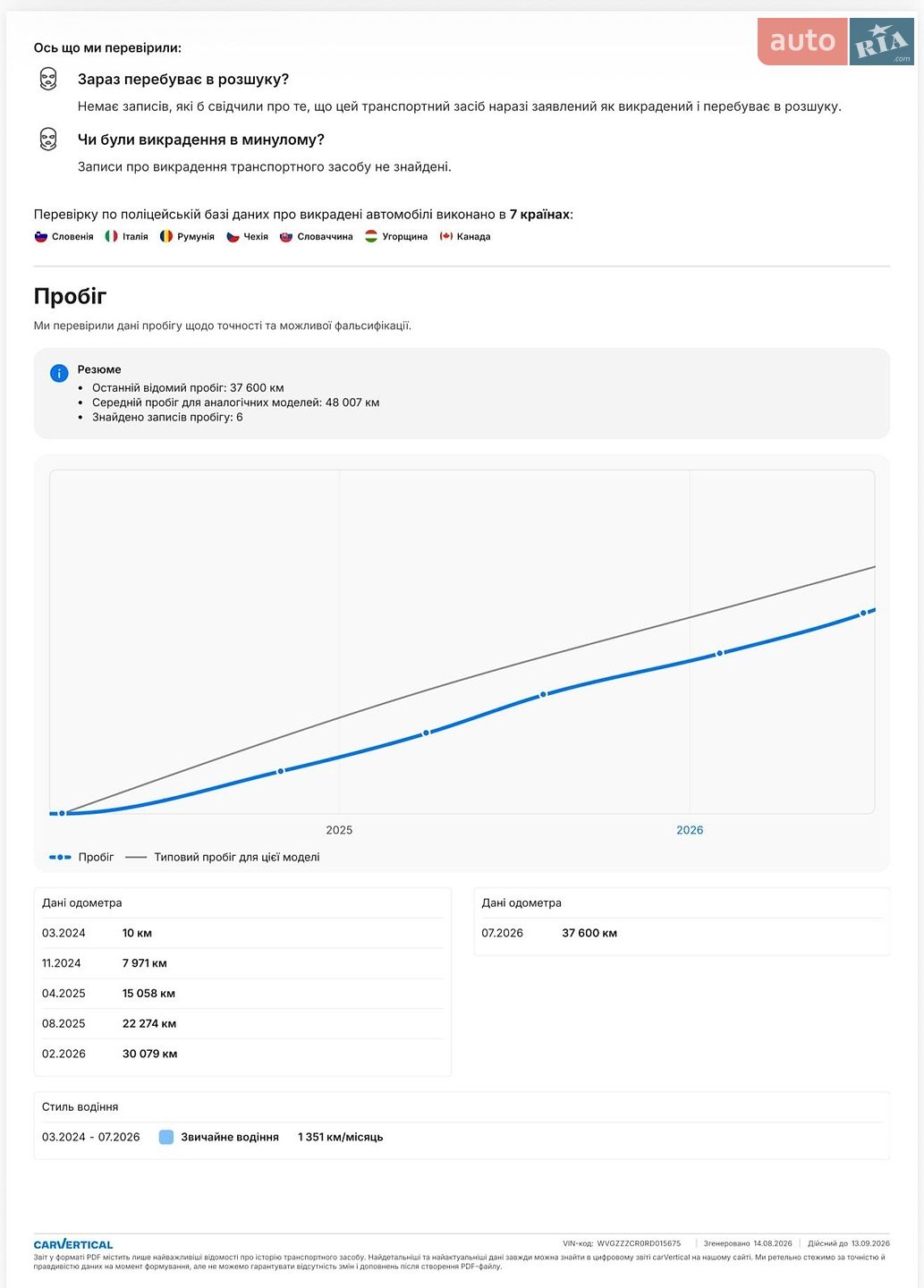Image resolution: width=924 pixels, height=1288 pixels.
Task: Click the Romania flag icon
Action: [x=165, y=236]
